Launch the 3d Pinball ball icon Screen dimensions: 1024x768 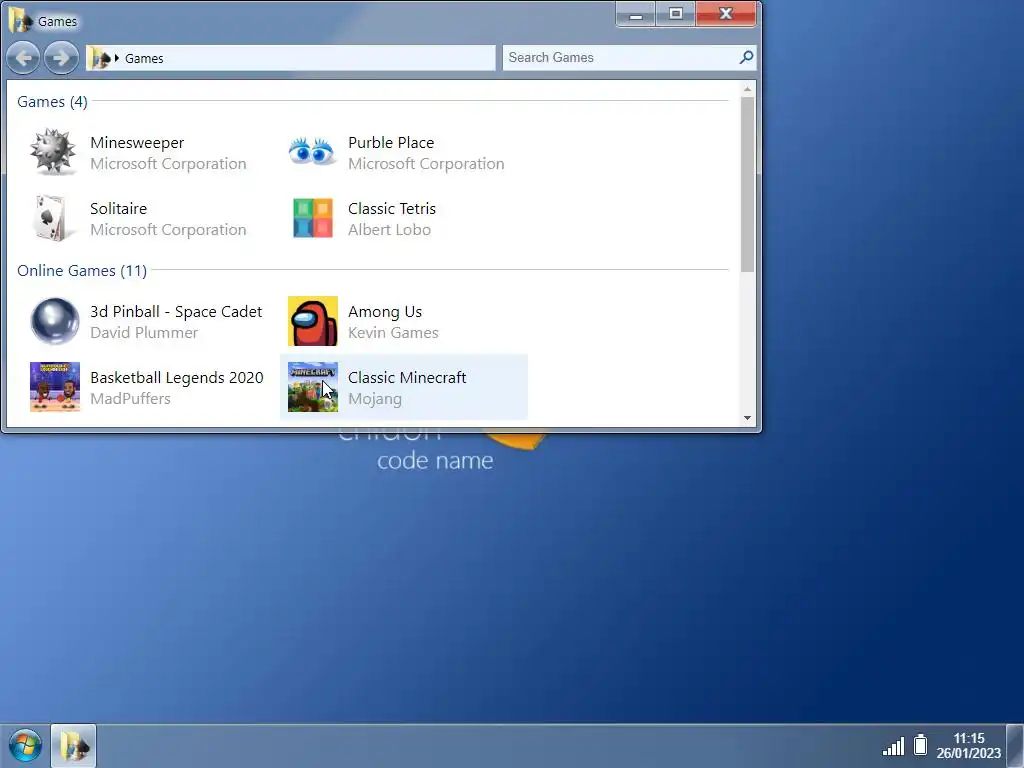pyautogui.click(x=55, y=321)
